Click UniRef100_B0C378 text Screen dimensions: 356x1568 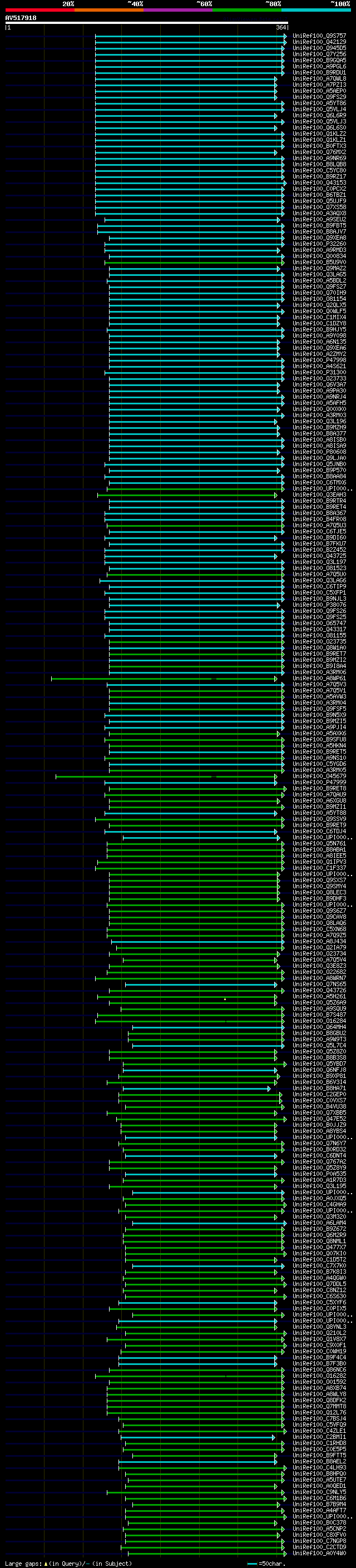[319, 1522]
